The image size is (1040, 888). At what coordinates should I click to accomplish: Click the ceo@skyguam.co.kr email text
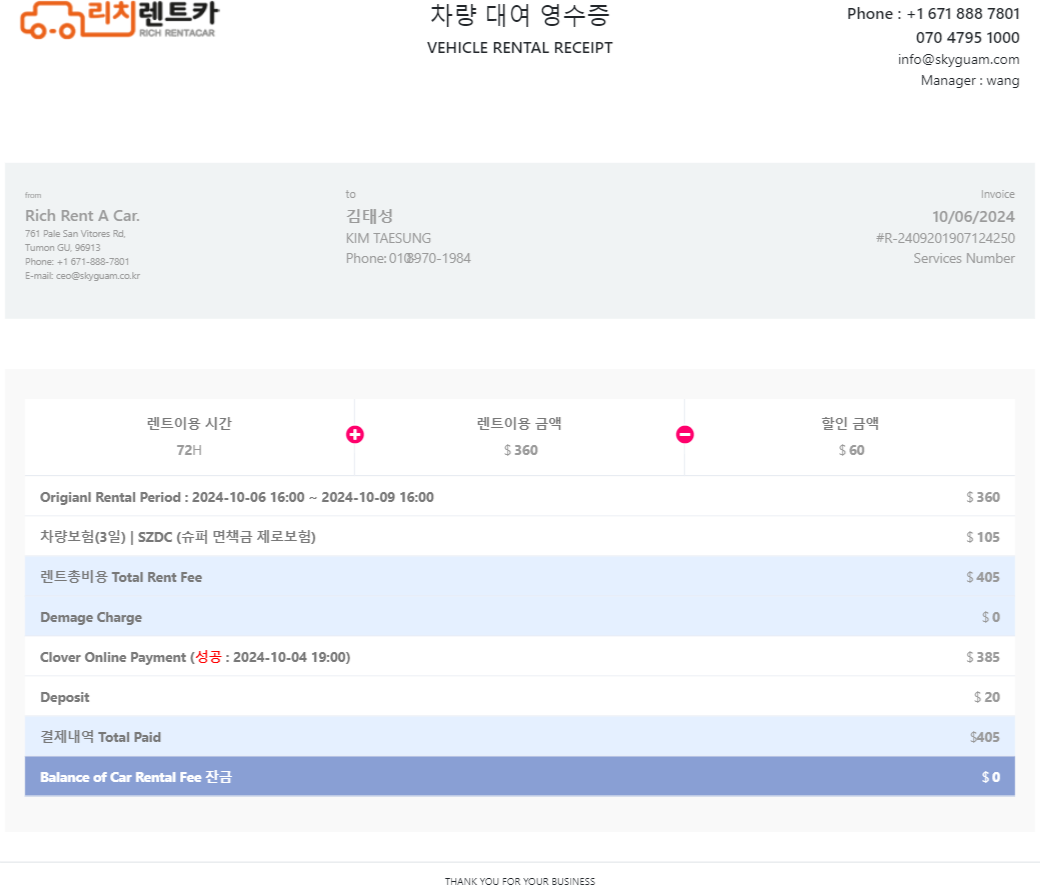point(98,276)
